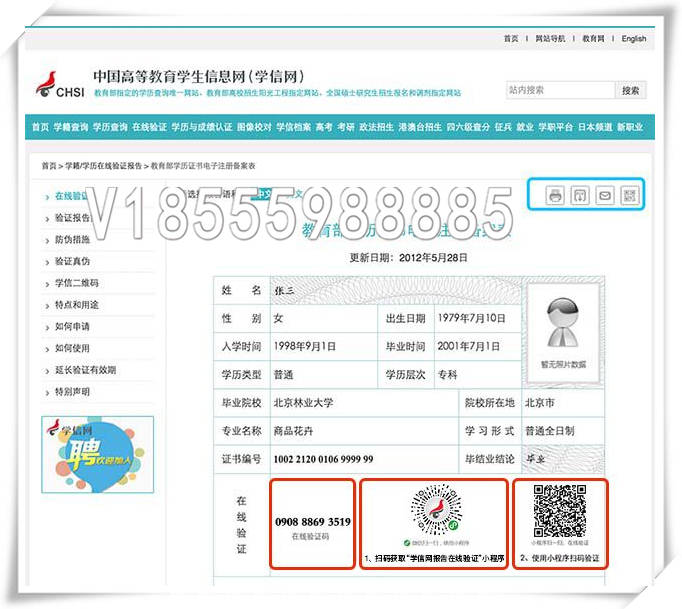682x609 pixels.
Task: Select 就业 in the navigation bar
Action: tap(525, 127)
